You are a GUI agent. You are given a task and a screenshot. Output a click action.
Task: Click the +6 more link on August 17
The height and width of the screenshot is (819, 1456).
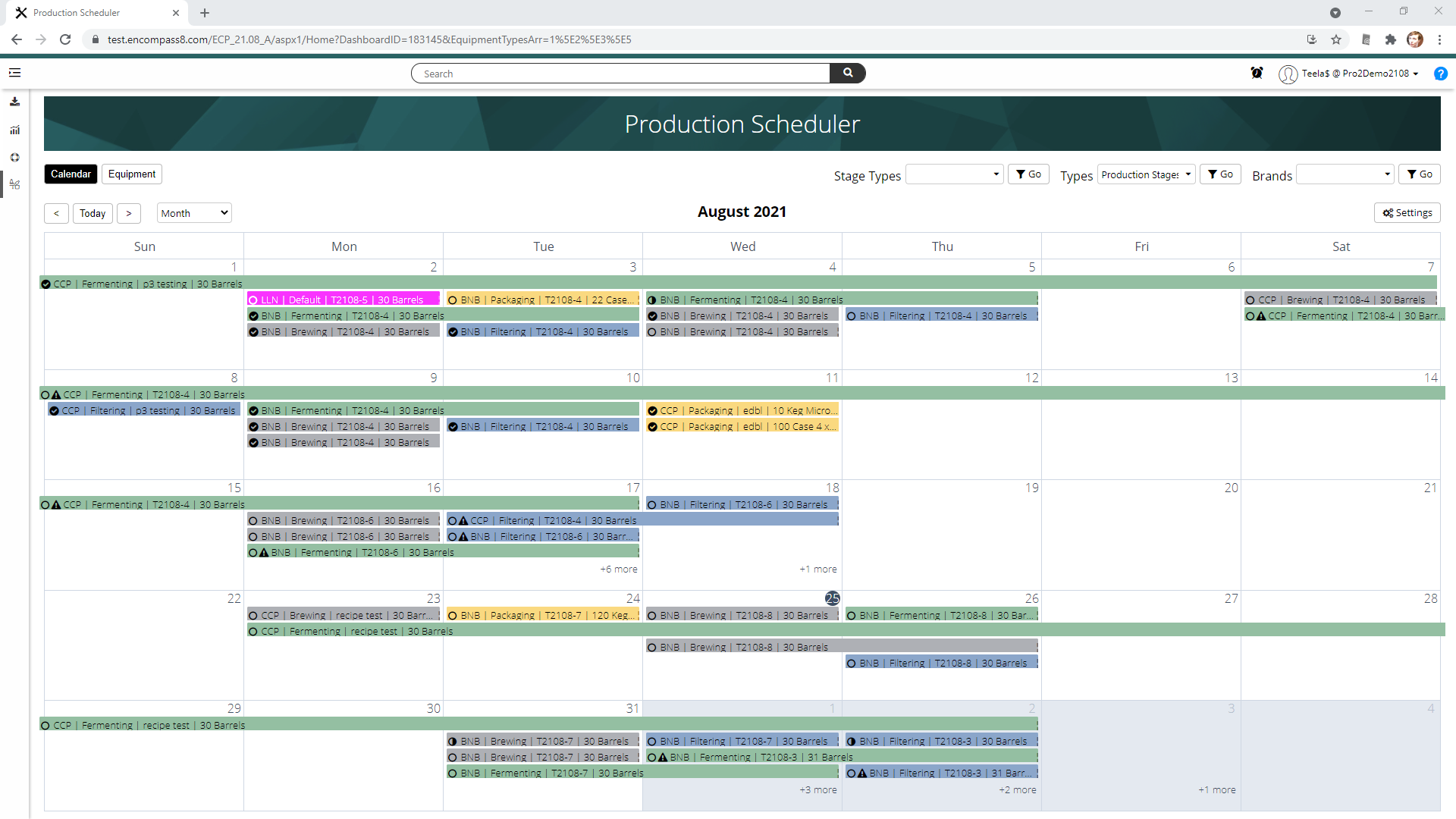pos(618,569)
